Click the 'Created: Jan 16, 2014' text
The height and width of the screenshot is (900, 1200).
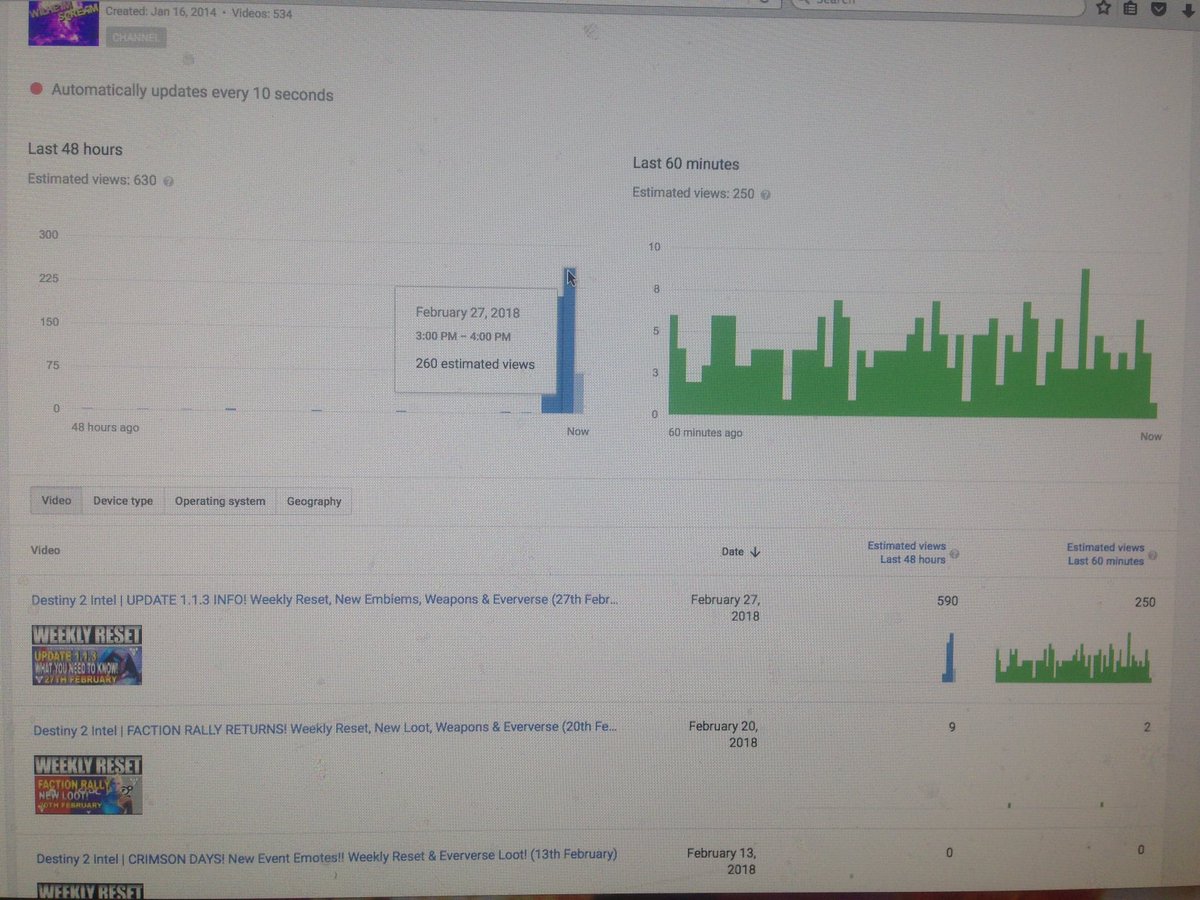coord(159,13)
